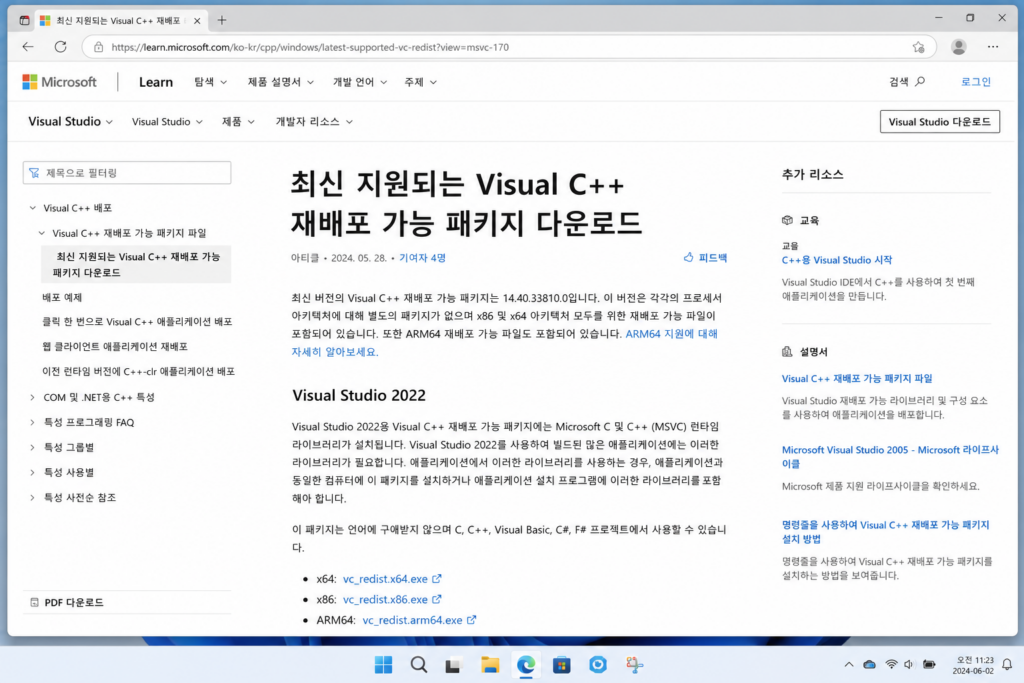This screenshot has width=1024, height=683.
Task: Open taskbar search
Action: point(419,665)
